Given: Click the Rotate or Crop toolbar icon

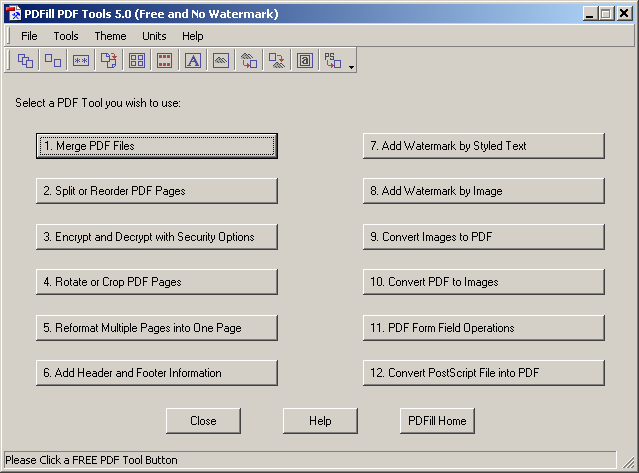Looking at the screenshot, I should [x=109, y=61].
